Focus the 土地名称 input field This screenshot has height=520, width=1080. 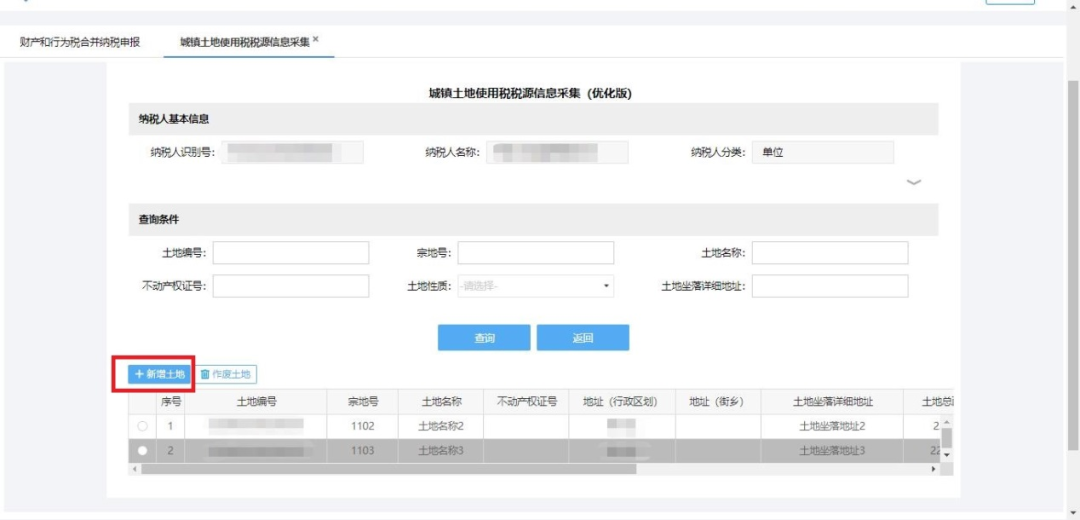coord(830,253)
